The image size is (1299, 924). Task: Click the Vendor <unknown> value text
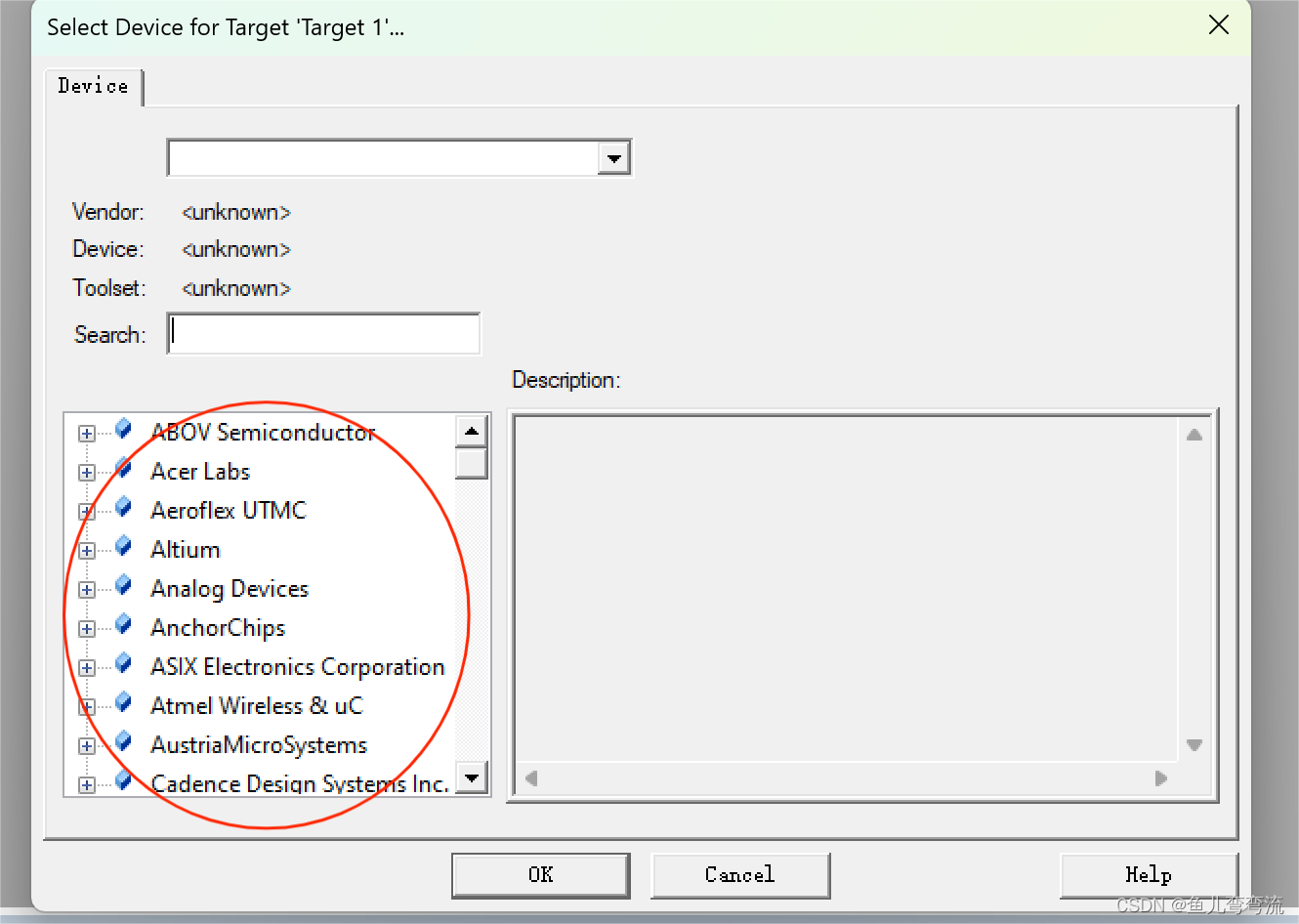click(236, 212)
